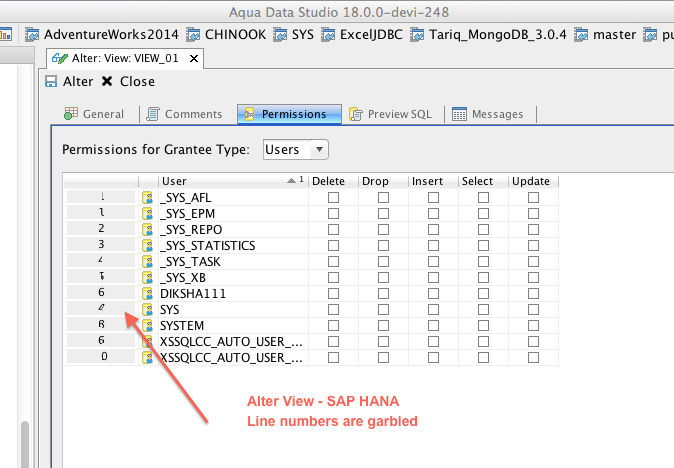This screenshot has height=468, width=674.
Task: Check Insert permission for SYSTEM user
Action: 433,325
